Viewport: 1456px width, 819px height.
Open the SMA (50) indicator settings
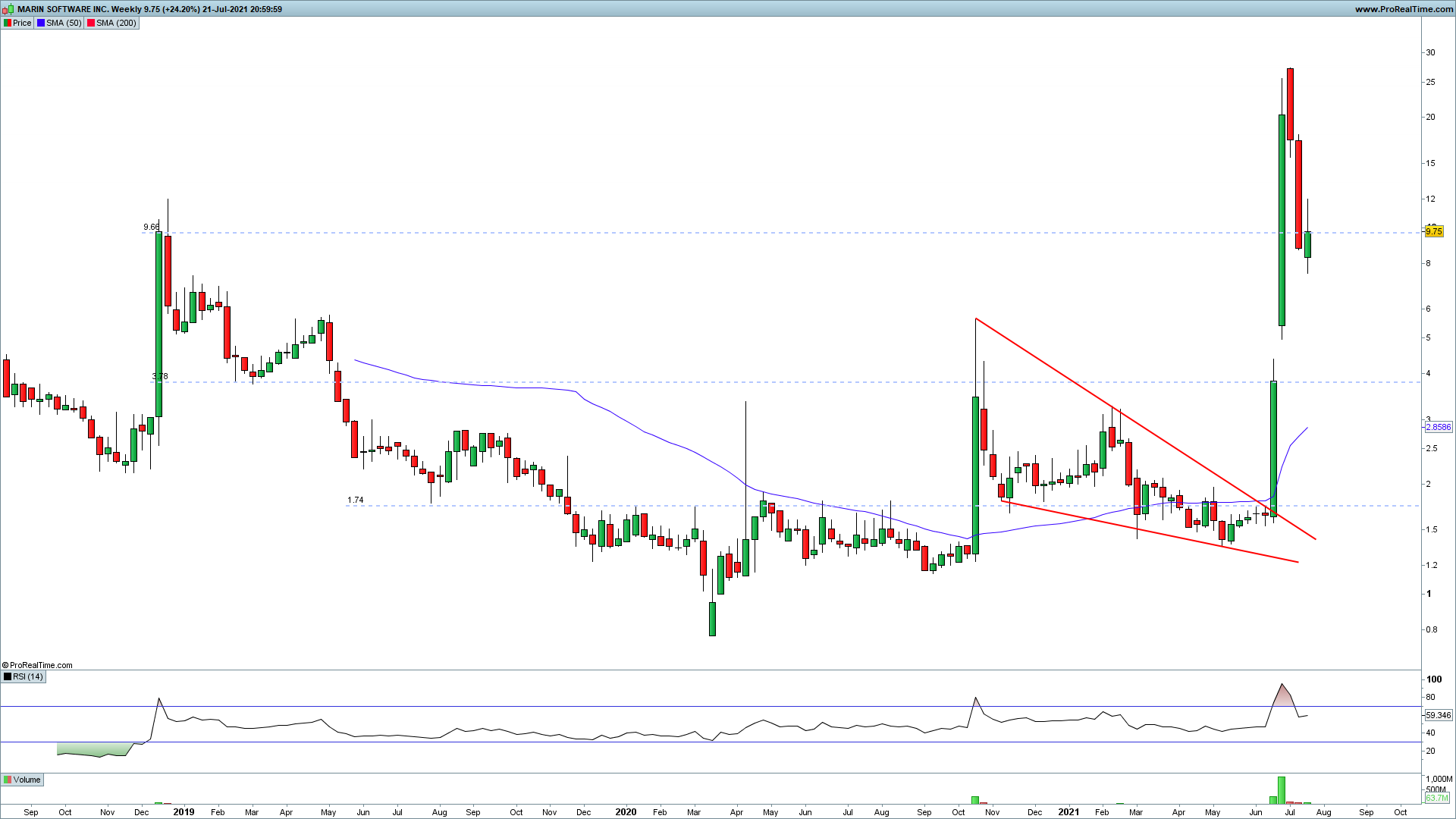64,23
